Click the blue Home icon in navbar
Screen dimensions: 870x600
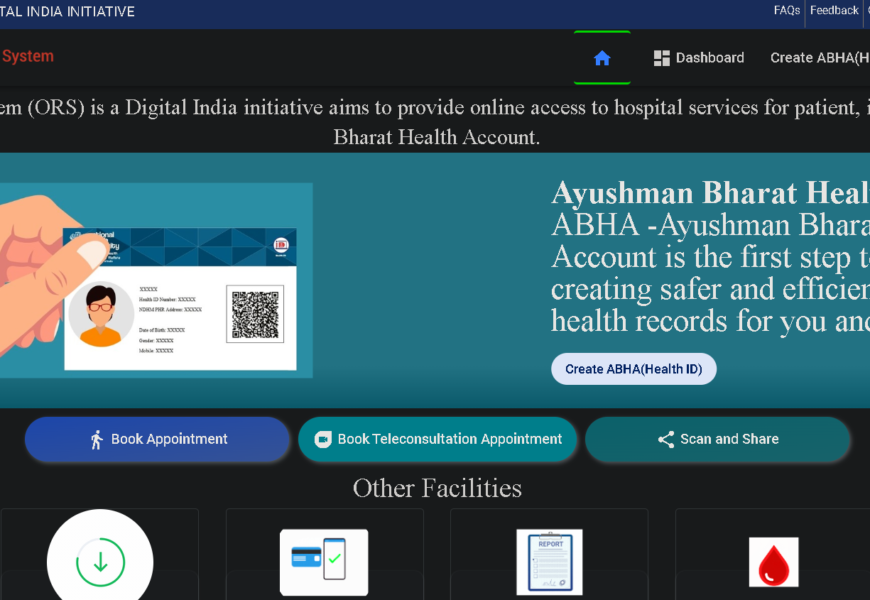coord(602,58)
